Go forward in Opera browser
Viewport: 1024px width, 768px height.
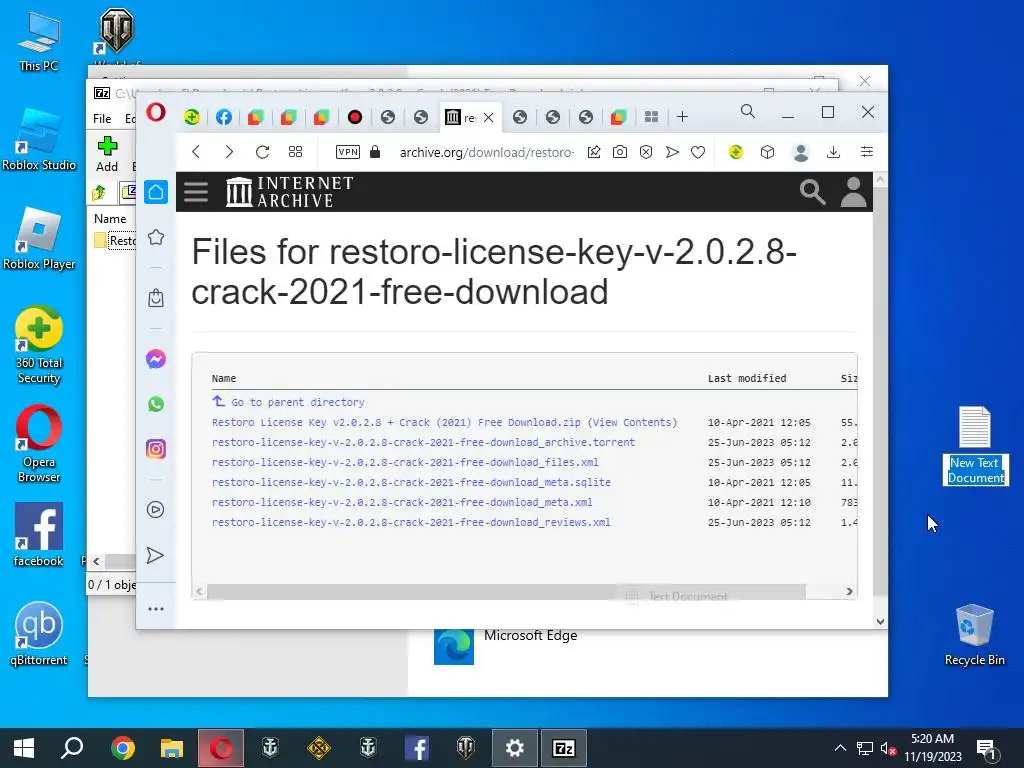[x=229, y=152]
